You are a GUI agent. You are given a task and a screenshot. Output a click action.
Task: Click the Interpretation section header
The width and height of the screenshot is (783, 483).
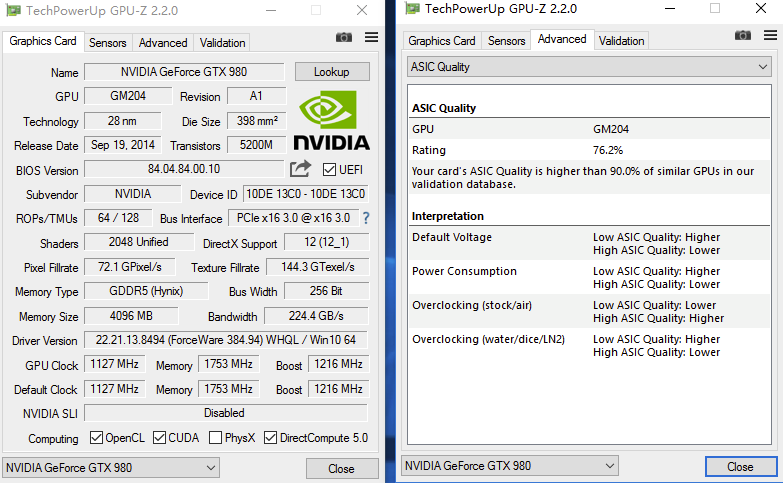pos(448,216)
